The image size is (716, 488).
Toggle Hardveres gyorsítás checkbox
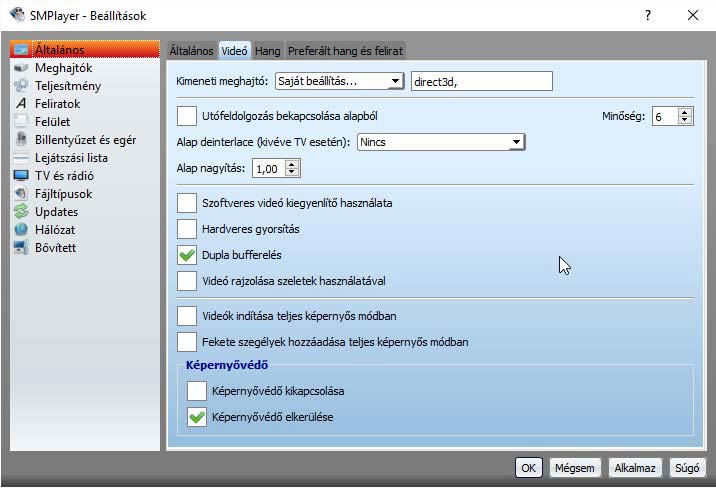tap(187, 229)
